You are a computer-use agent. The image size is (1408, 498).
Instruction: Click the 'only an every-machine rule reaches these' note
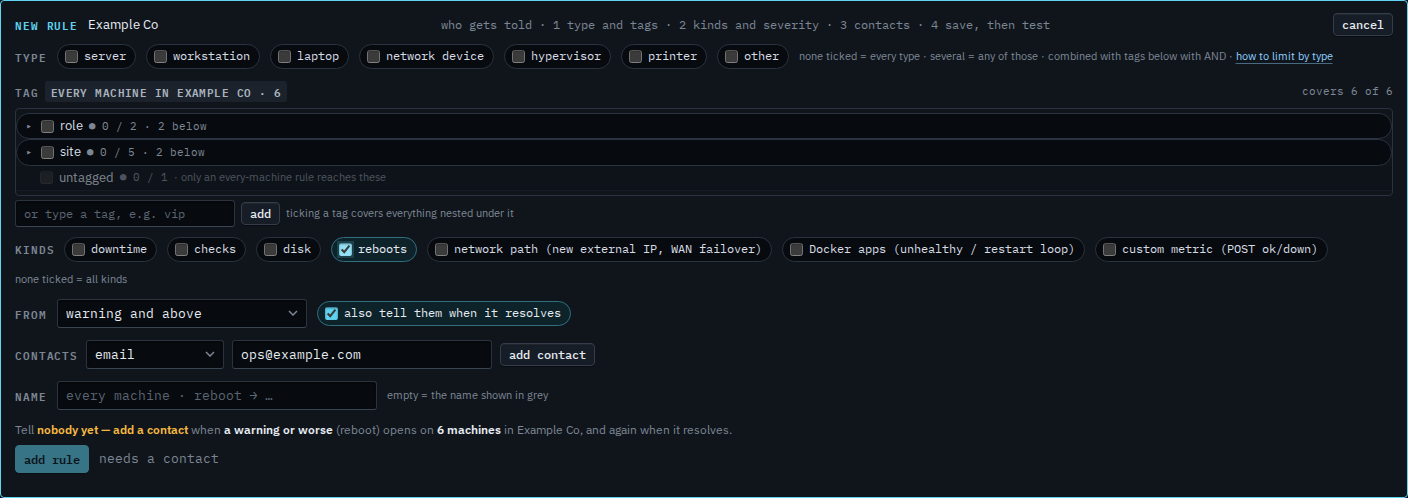(284, 178)
